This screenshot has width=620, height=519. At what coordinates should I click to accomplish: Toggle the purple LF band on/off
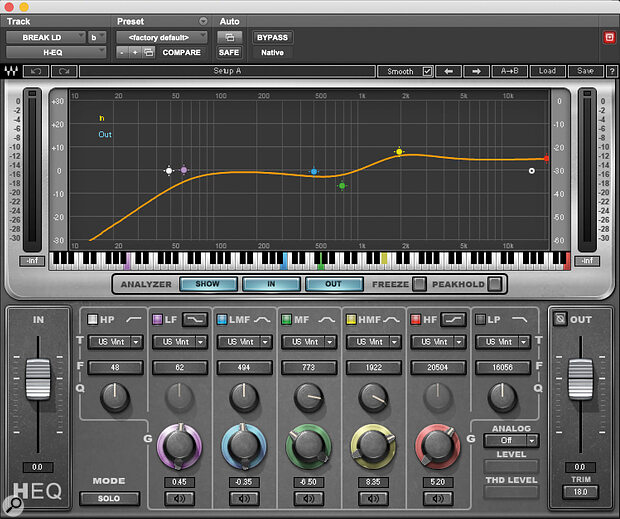coord(157,319)
